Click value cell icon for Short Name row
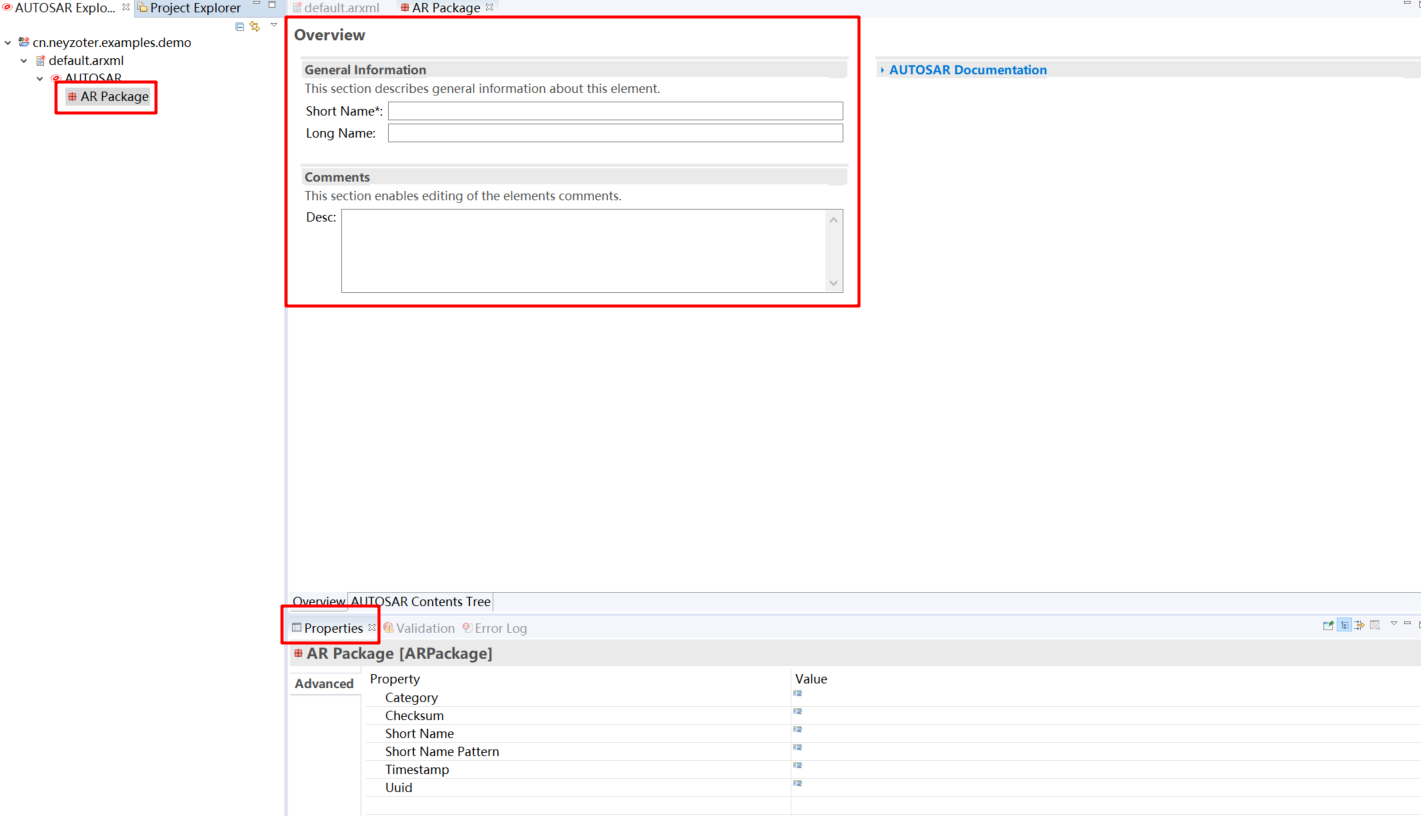The height and width of the screenshot is (816, 1421). pyautogui.click(x=797, y=729)
